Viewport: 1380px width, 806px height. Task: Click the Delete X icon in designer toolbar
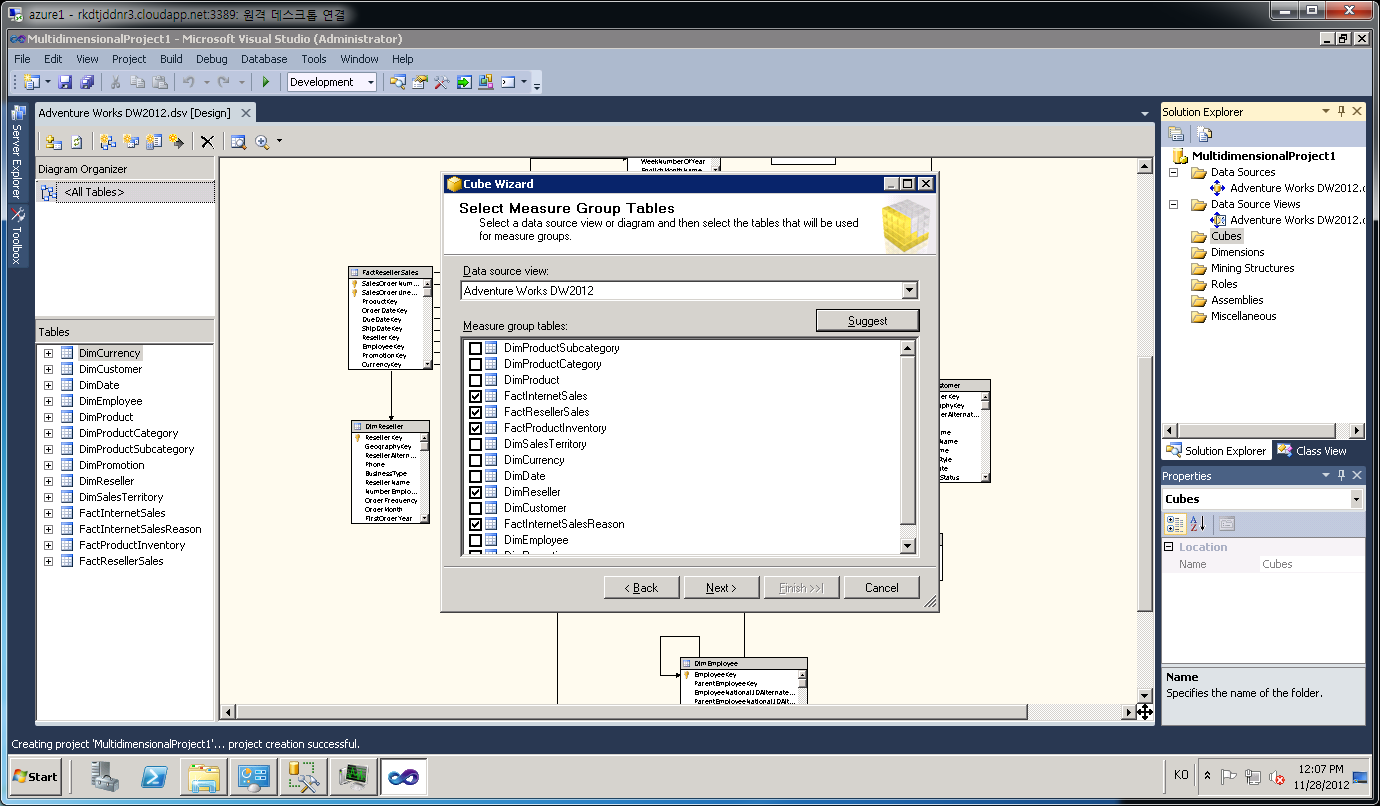(207, 142)
